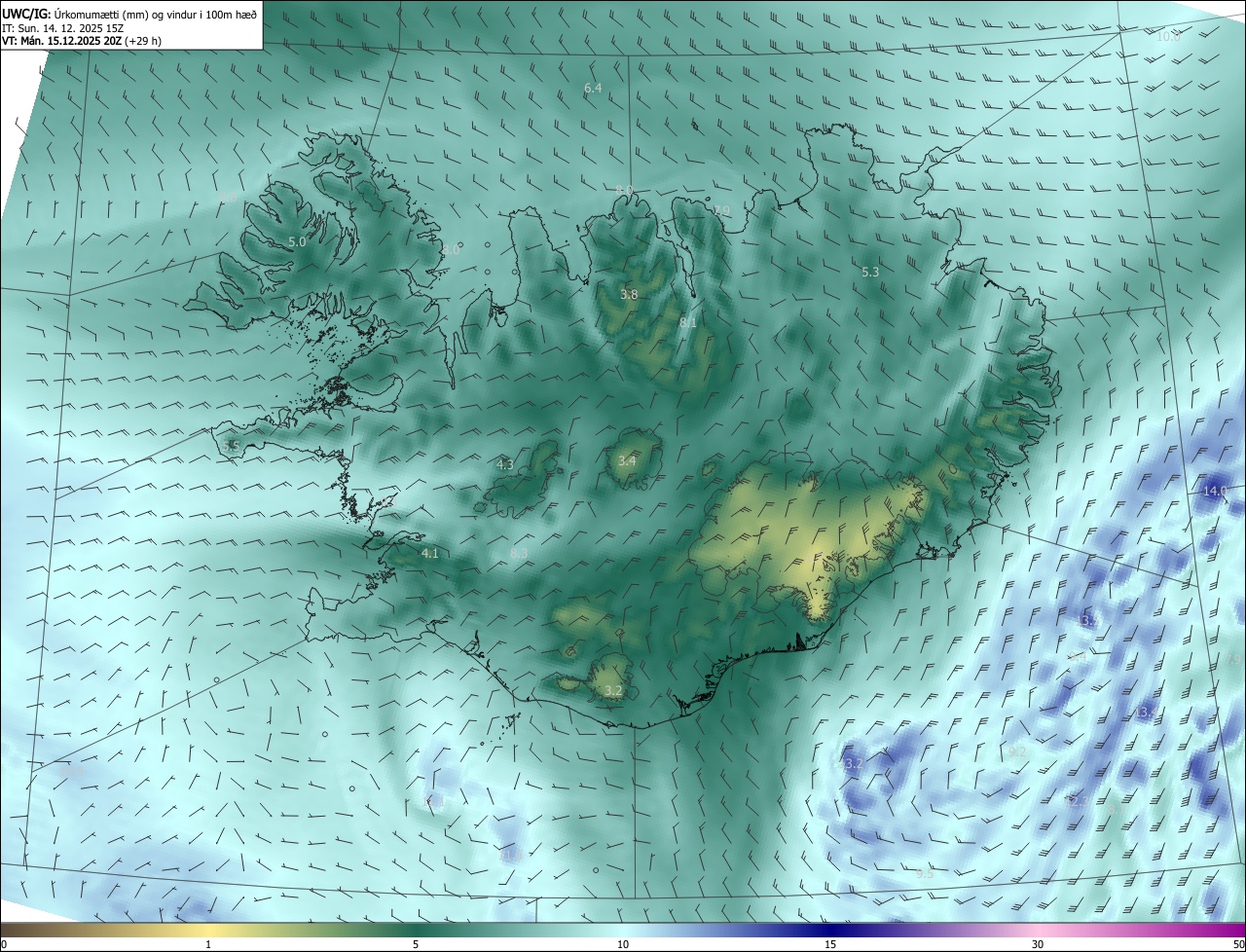This screenshot has width=1246, height=952.
Task: Click the 4.3 value label
Action: pos(505,465)
